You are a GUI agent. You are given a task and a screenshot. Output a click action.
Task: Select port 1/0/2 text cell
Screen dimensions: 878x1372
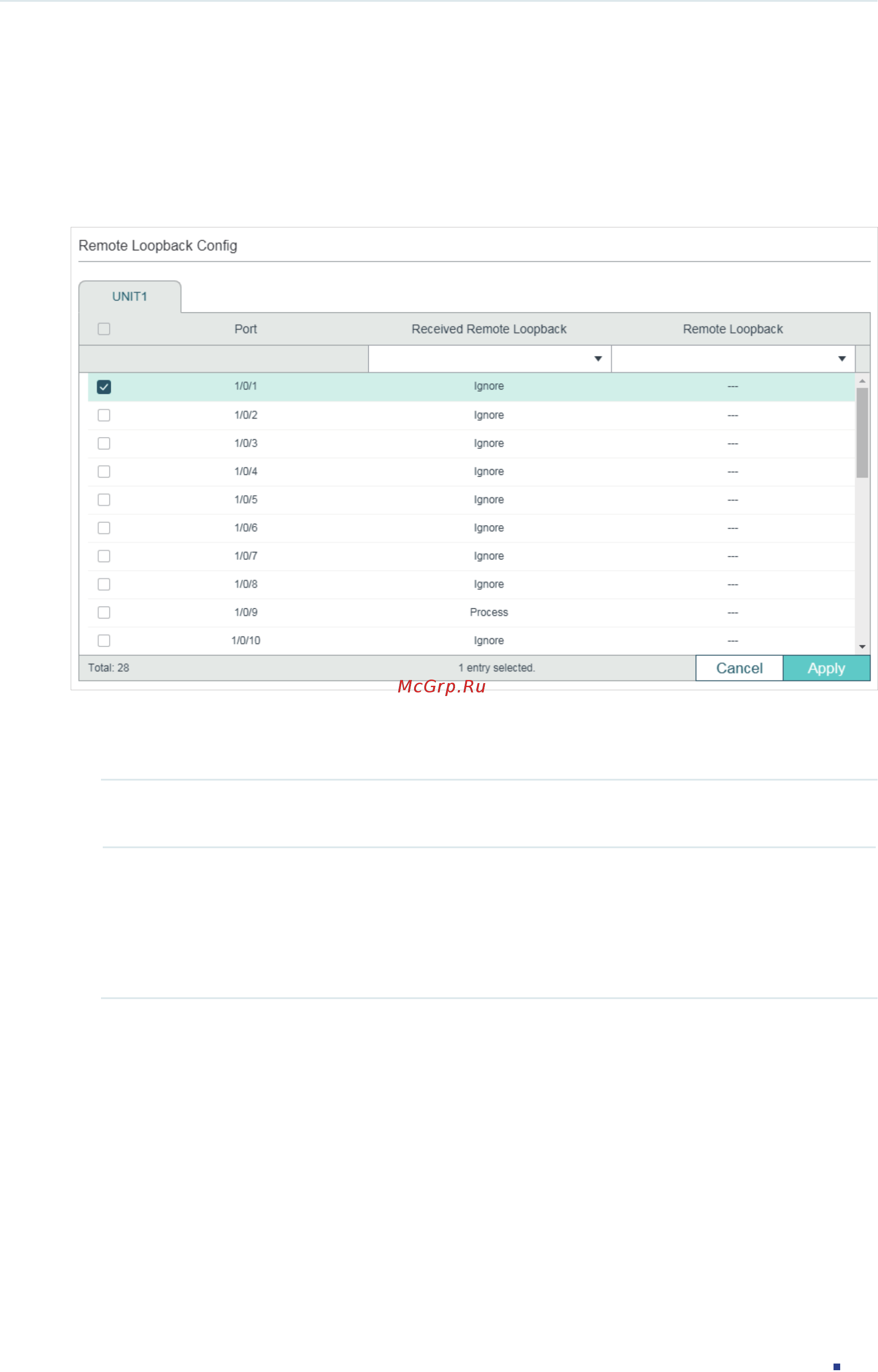(x=246, y=415)
